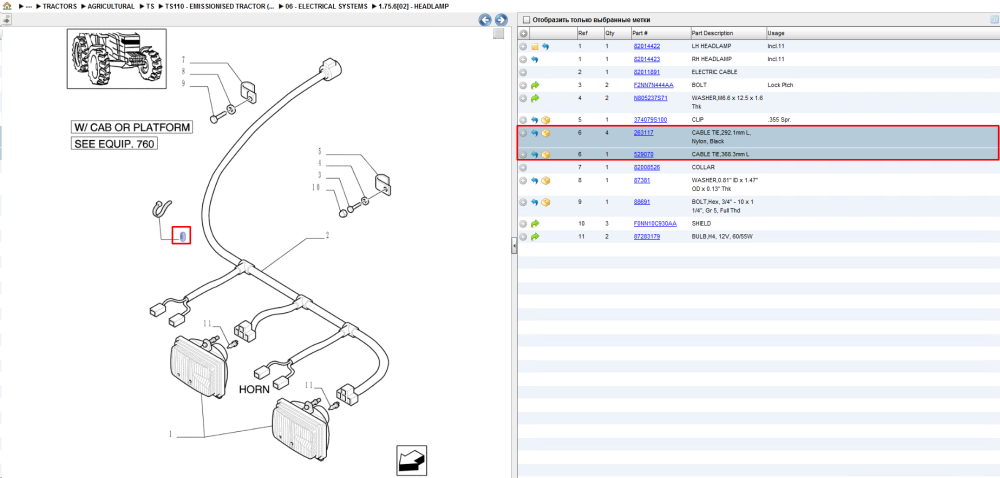This screenshot has width=1000, height=478.
Task: Add ELECTRIC CABLE row with its plus icon
Action: [x=523, y=72]
